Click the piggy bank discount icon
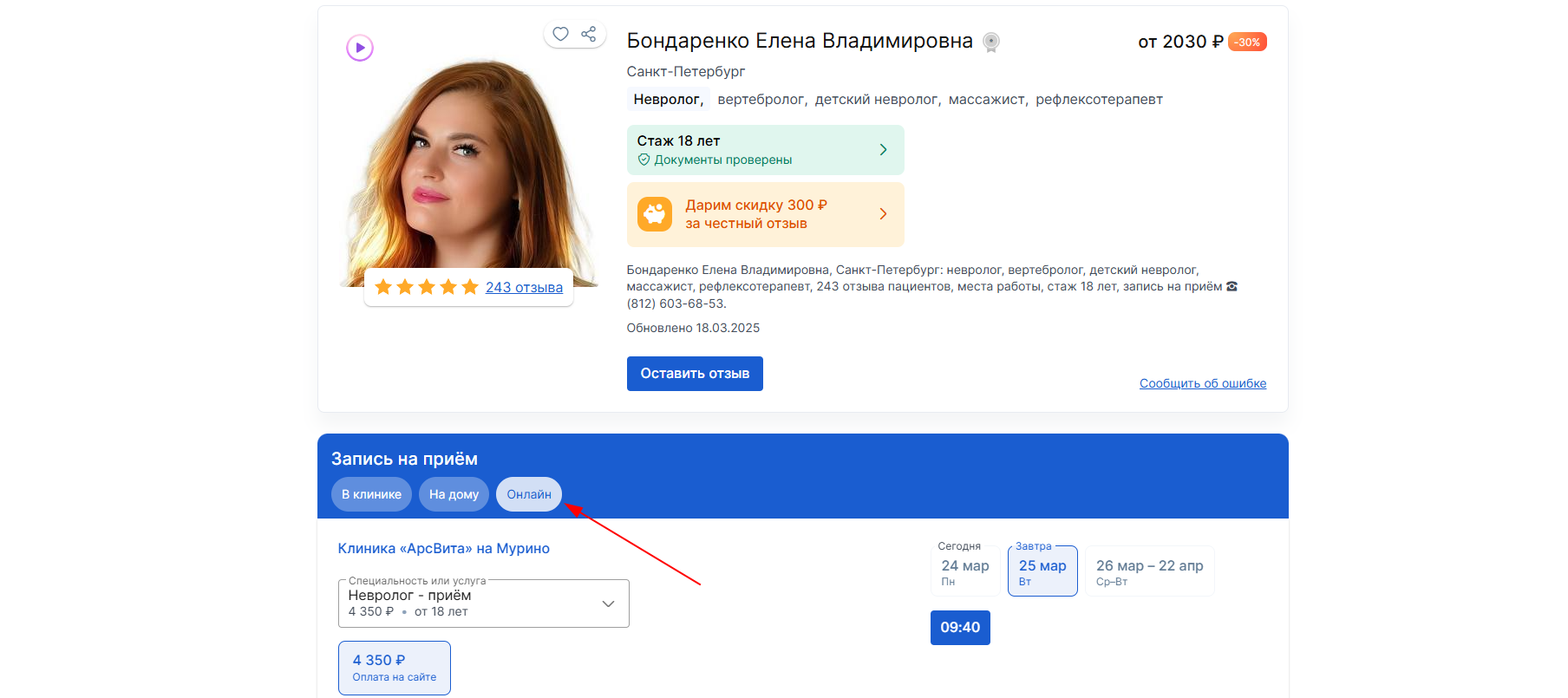 [x=655, y=214]
